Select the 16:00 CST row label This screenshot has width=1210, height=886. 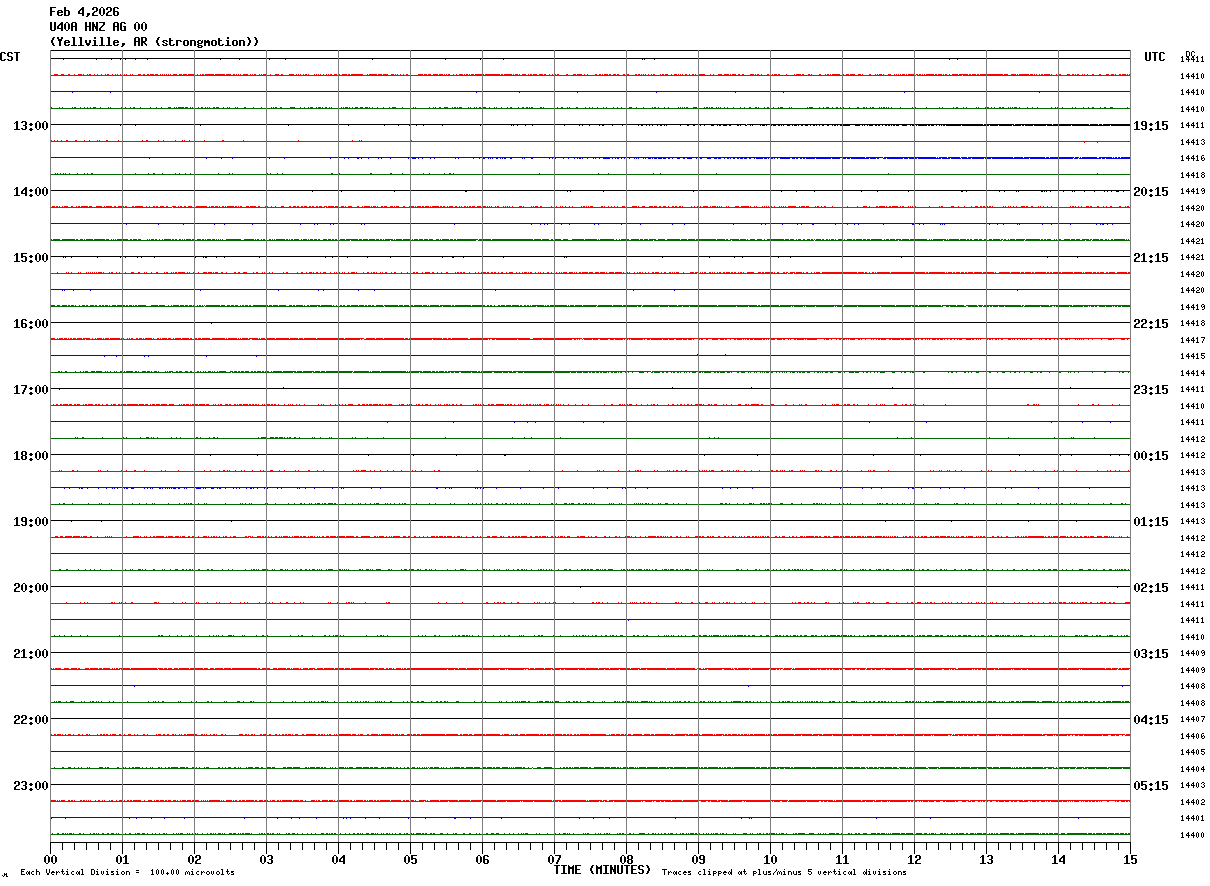point(30,324)
